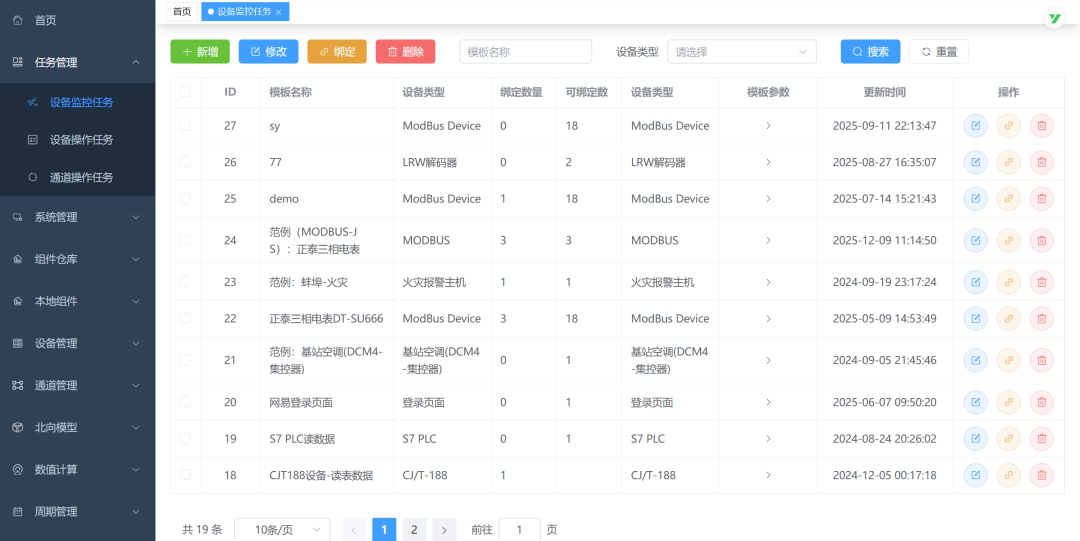Click the delete icon for S7 PLC读数据 row

1041,439
